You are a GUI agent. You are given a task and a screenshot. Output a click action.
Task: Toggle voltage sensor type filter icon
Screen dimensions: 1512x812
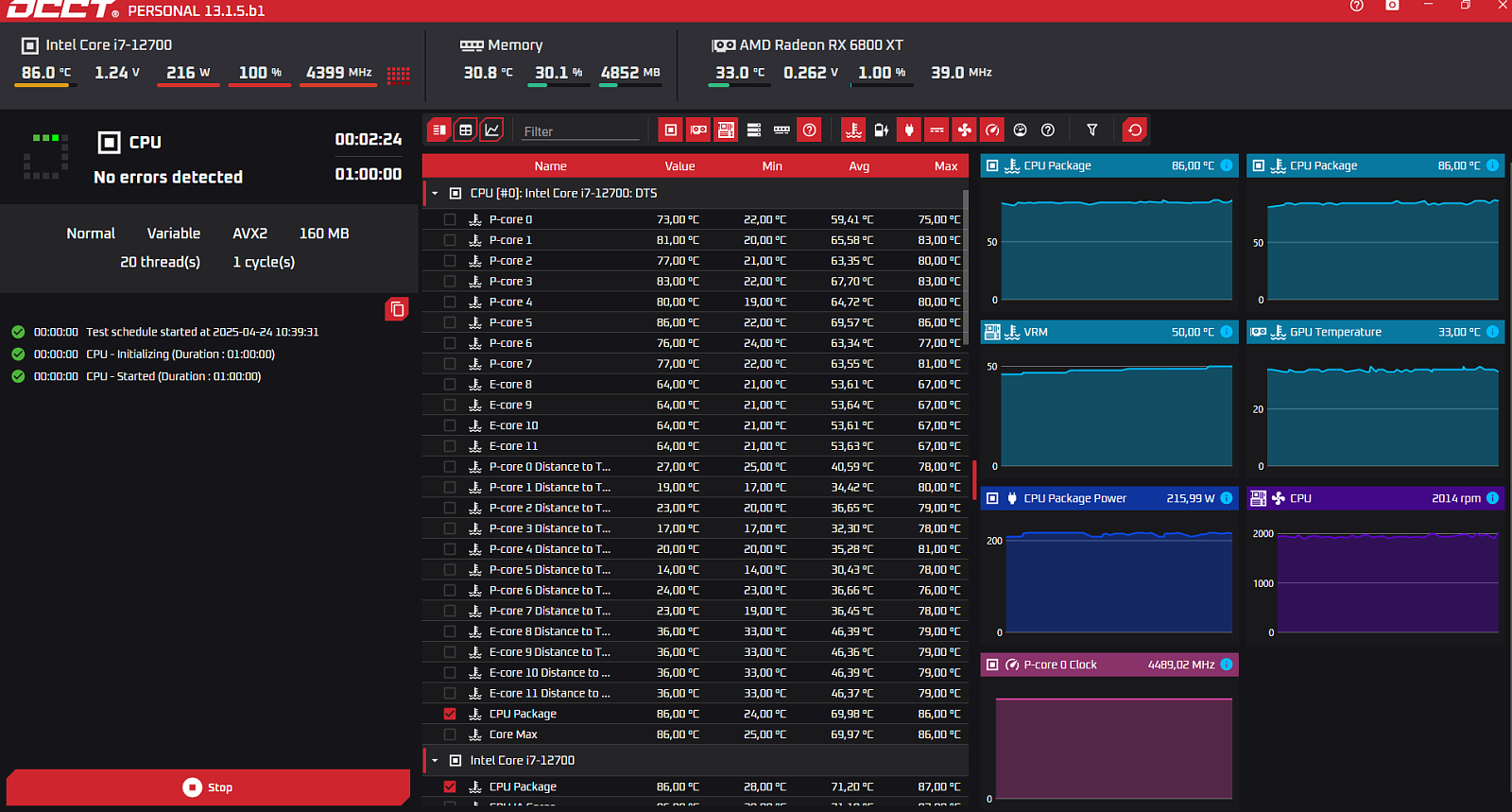coord(936,130)
